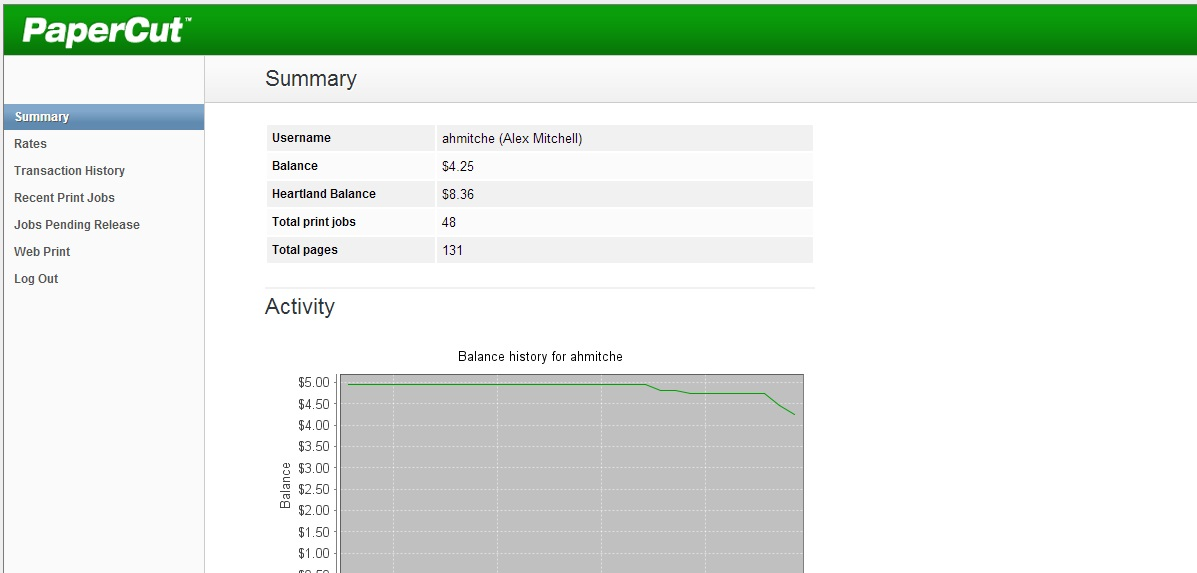Open Transaction History from the sidebar

click(69, 171)
